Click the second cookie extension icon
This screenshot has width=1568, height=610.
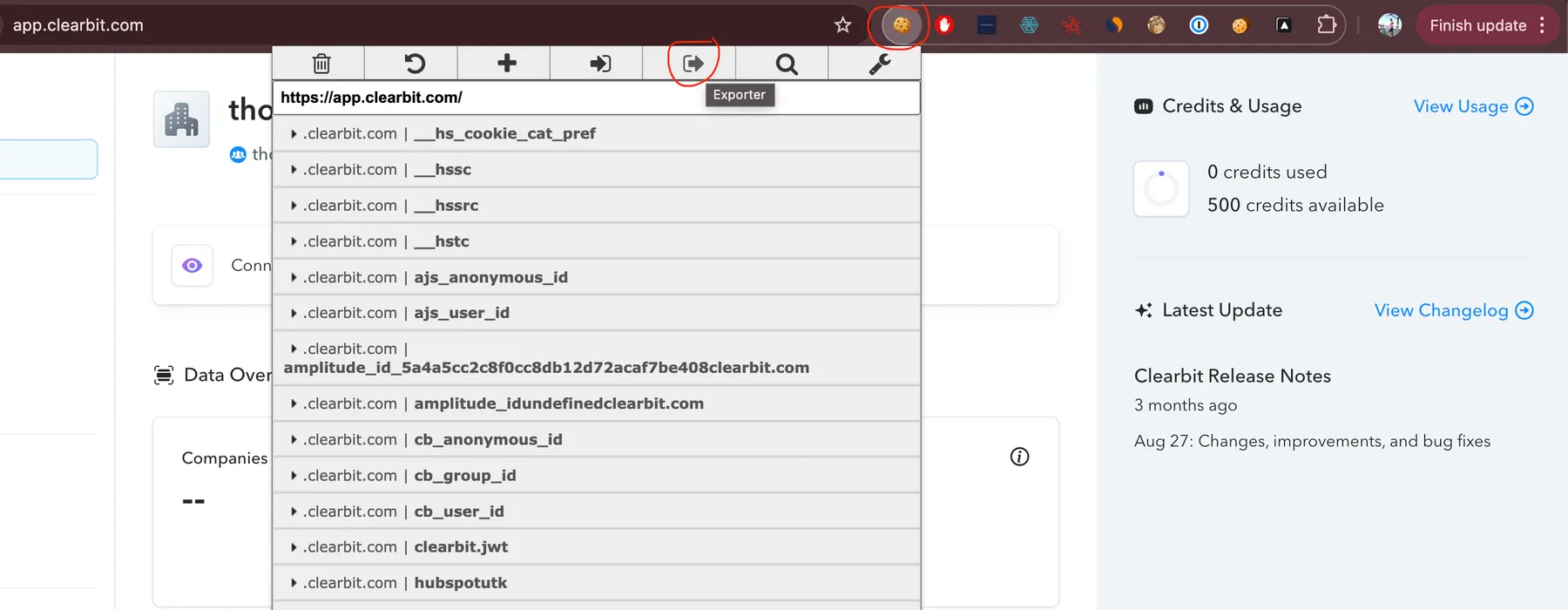(x=1240, y=25)
